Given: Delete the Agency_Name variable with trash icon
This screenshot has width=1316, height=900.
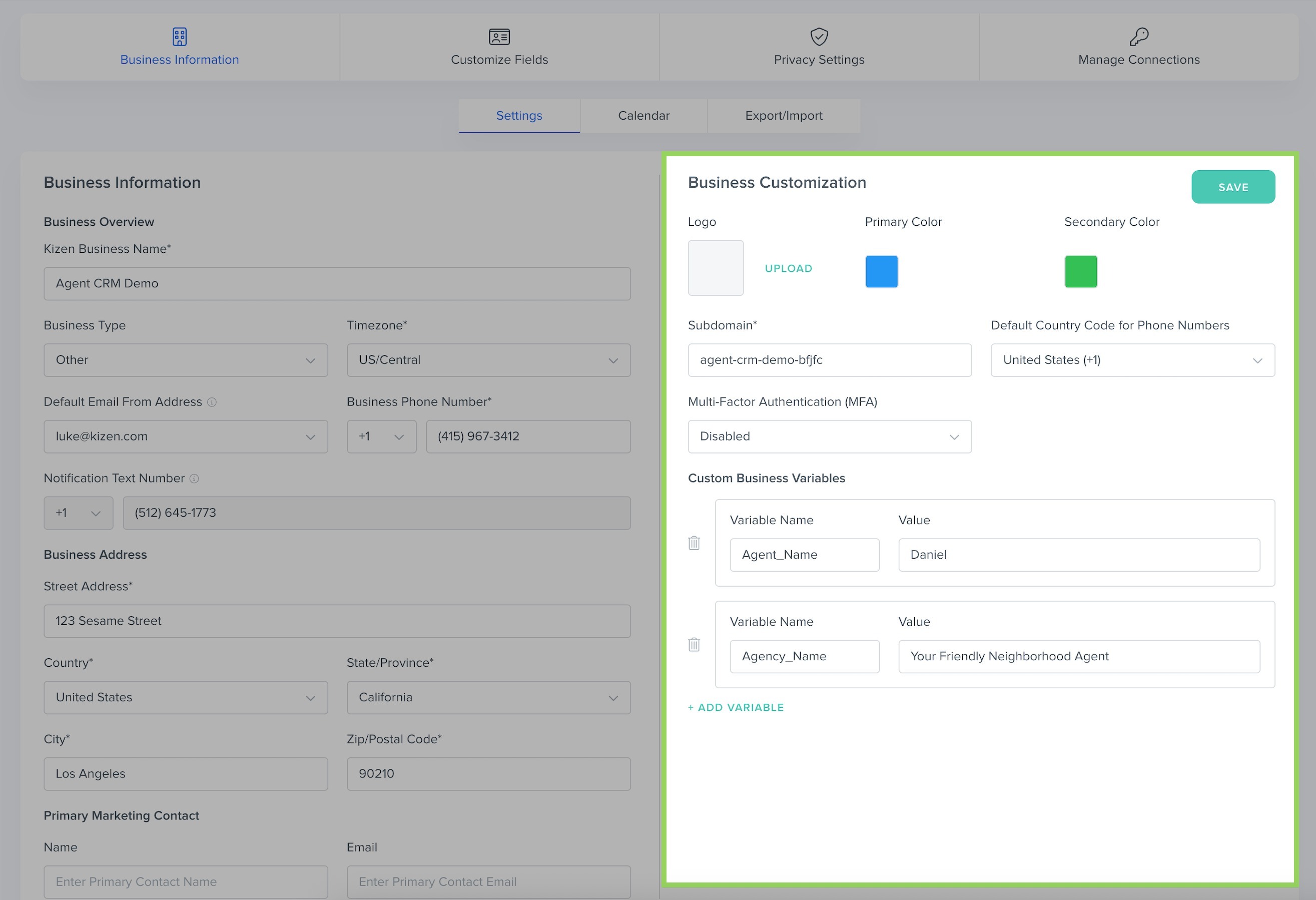Looking at the screenshot, I should pos(694,645).
